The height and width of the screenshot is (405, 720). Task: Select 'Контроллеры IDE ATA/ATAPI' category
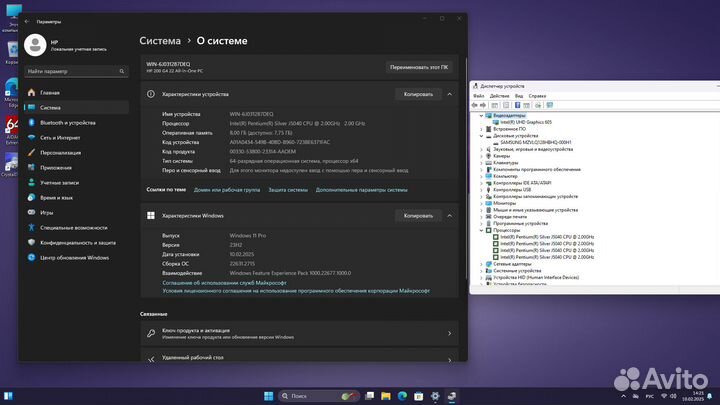point(522,183)
